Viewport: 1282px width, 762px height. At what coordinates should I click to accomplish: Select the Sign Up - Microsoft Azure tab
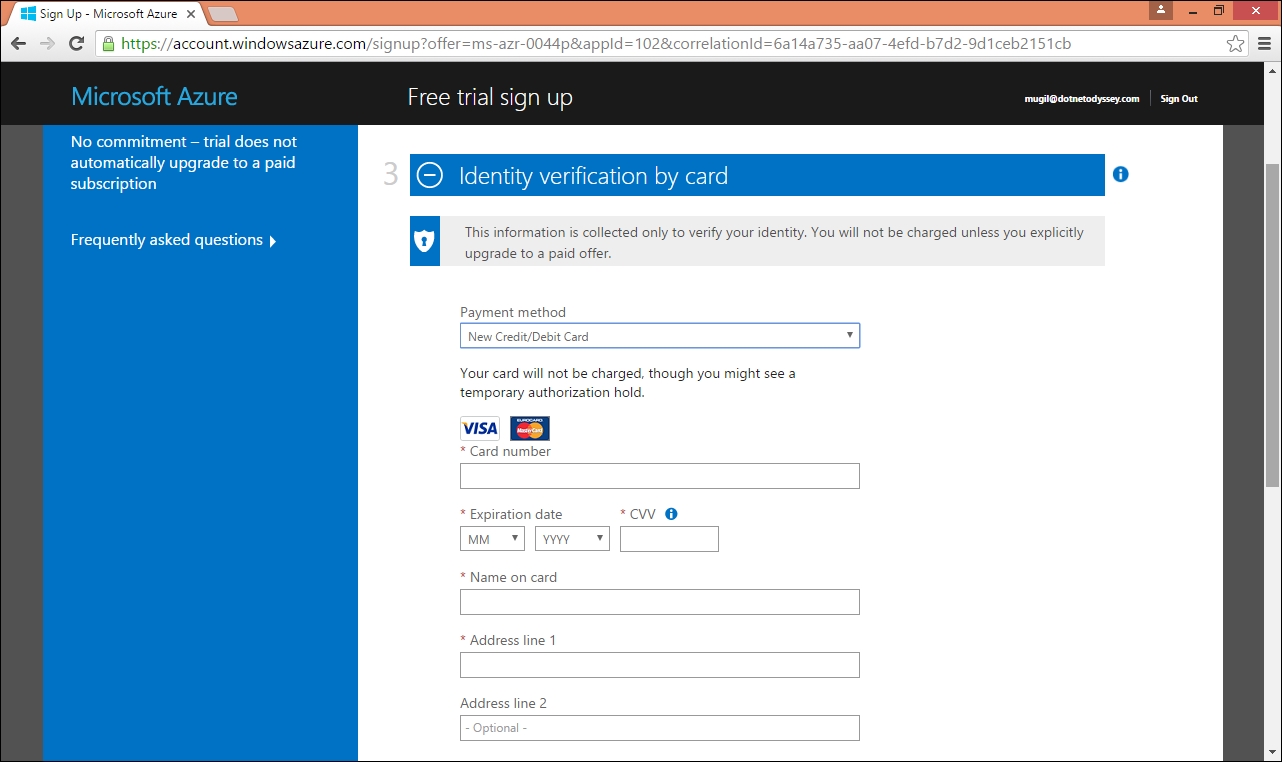[107, 14]
